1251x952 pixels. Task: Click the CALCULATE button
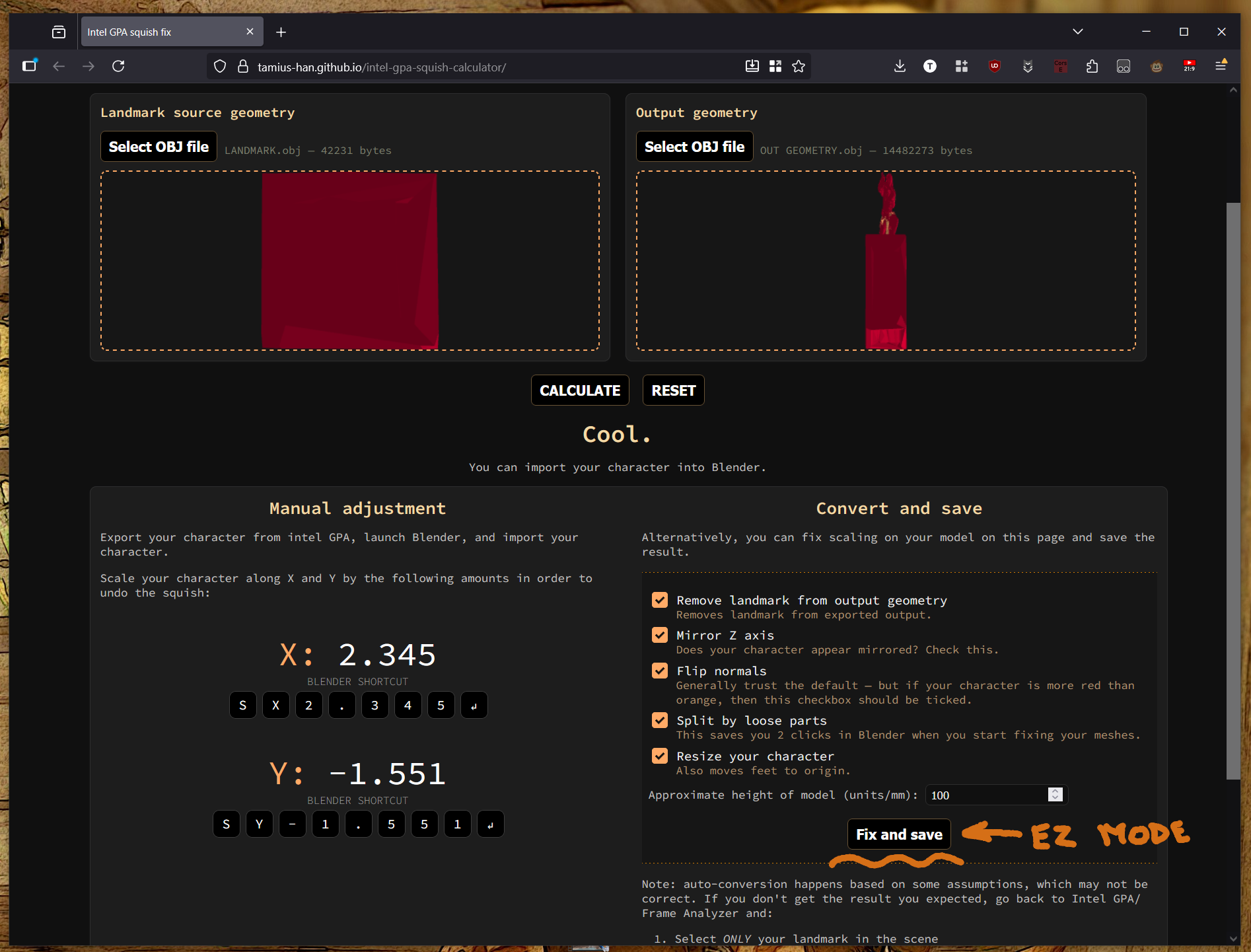pos(580,390)
